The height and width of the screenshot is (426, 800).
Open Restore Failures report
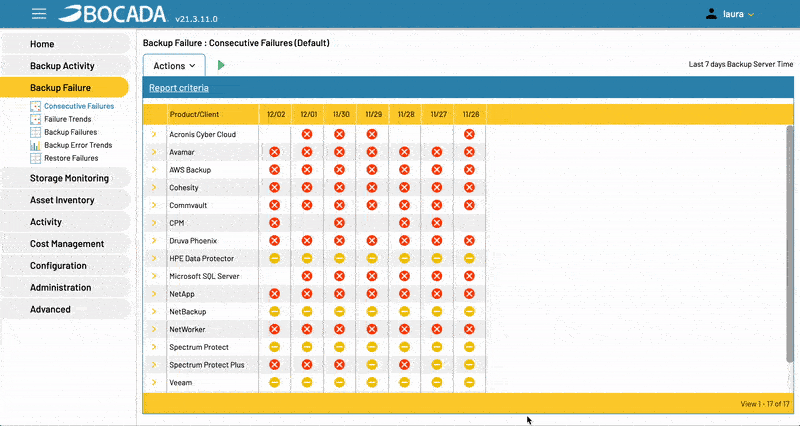tap(71, 158)
